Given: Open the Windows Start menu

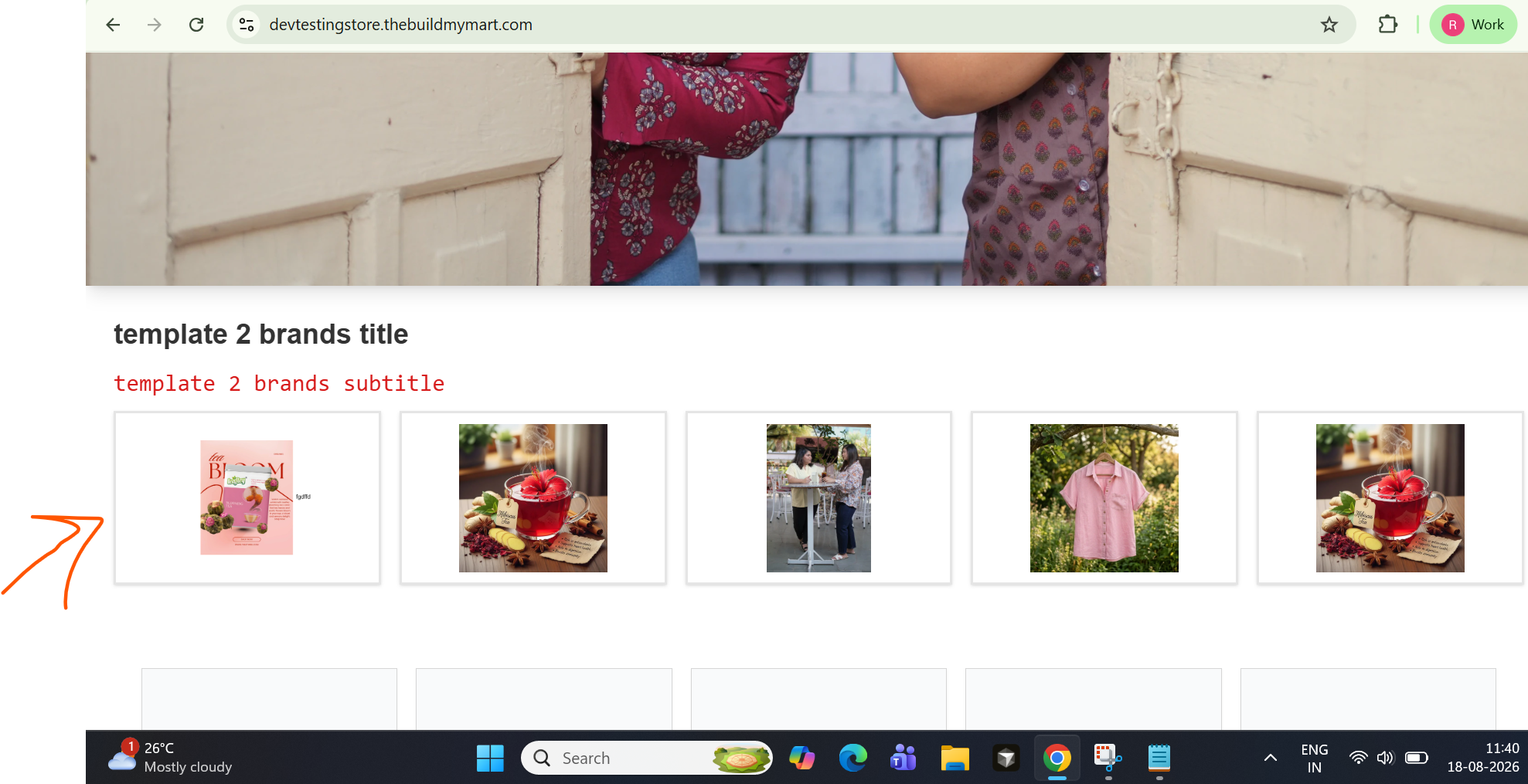Looking at the screenshot, I should point(490,758).
